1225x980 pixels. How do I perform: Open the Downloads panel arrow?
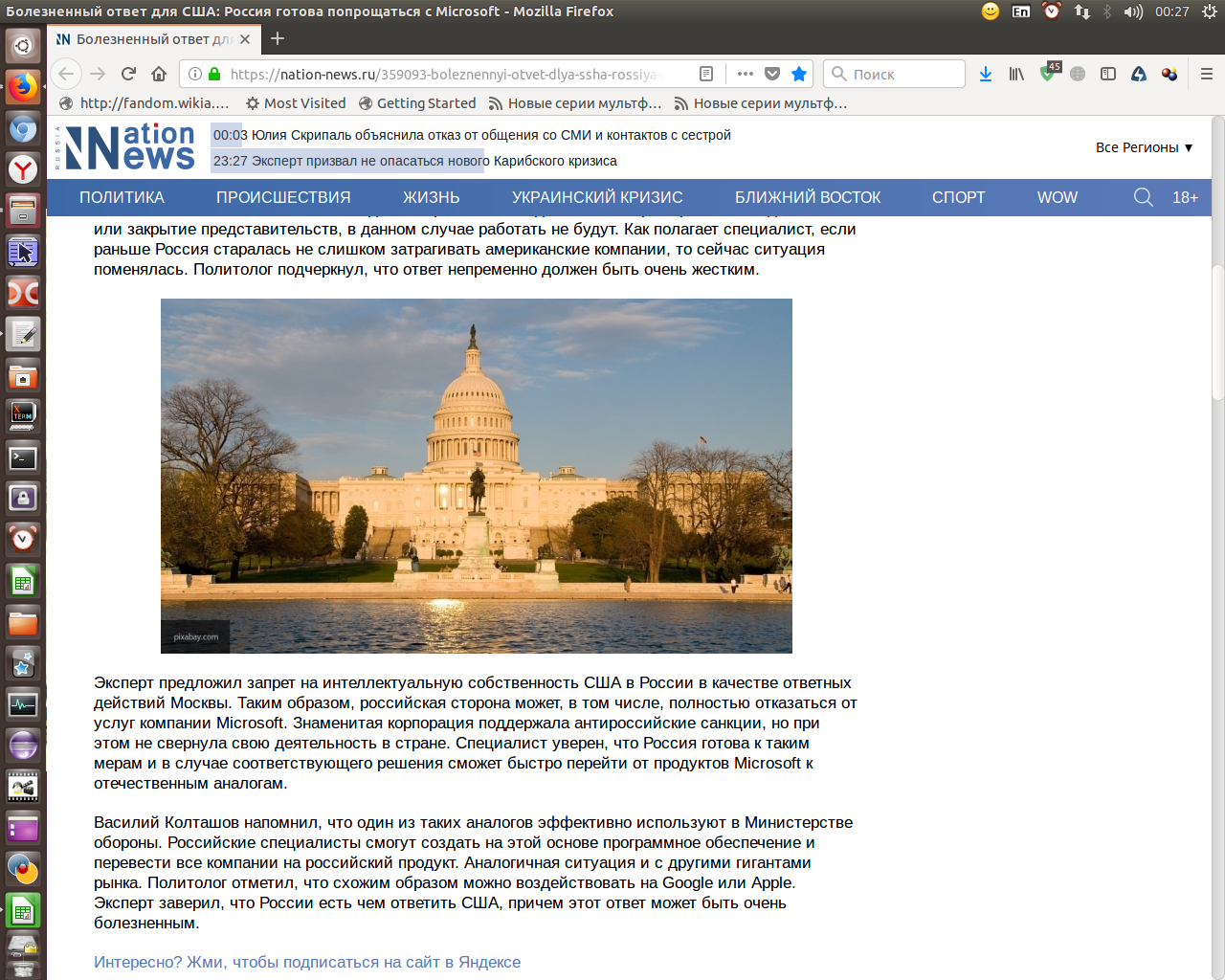[986, 74]
